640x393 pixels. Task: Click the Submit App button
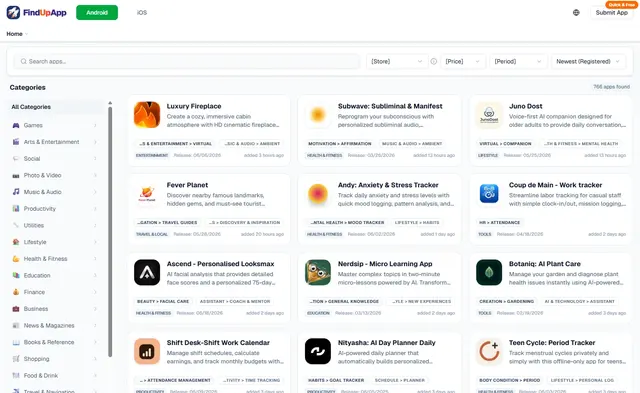[x=611, y=13]
